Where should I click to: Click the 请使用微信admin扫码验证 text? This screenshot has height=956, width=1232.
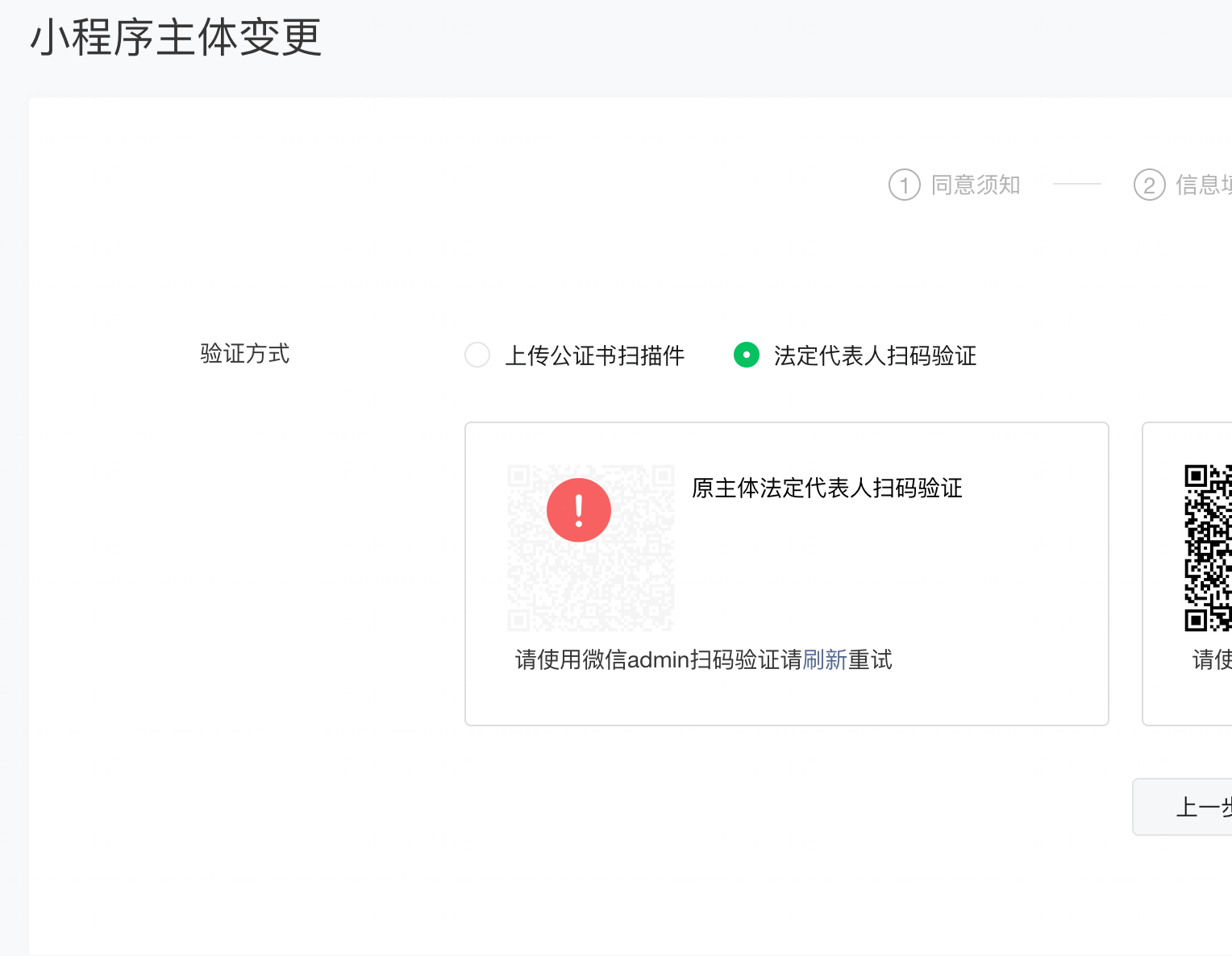tap(647, 660)
